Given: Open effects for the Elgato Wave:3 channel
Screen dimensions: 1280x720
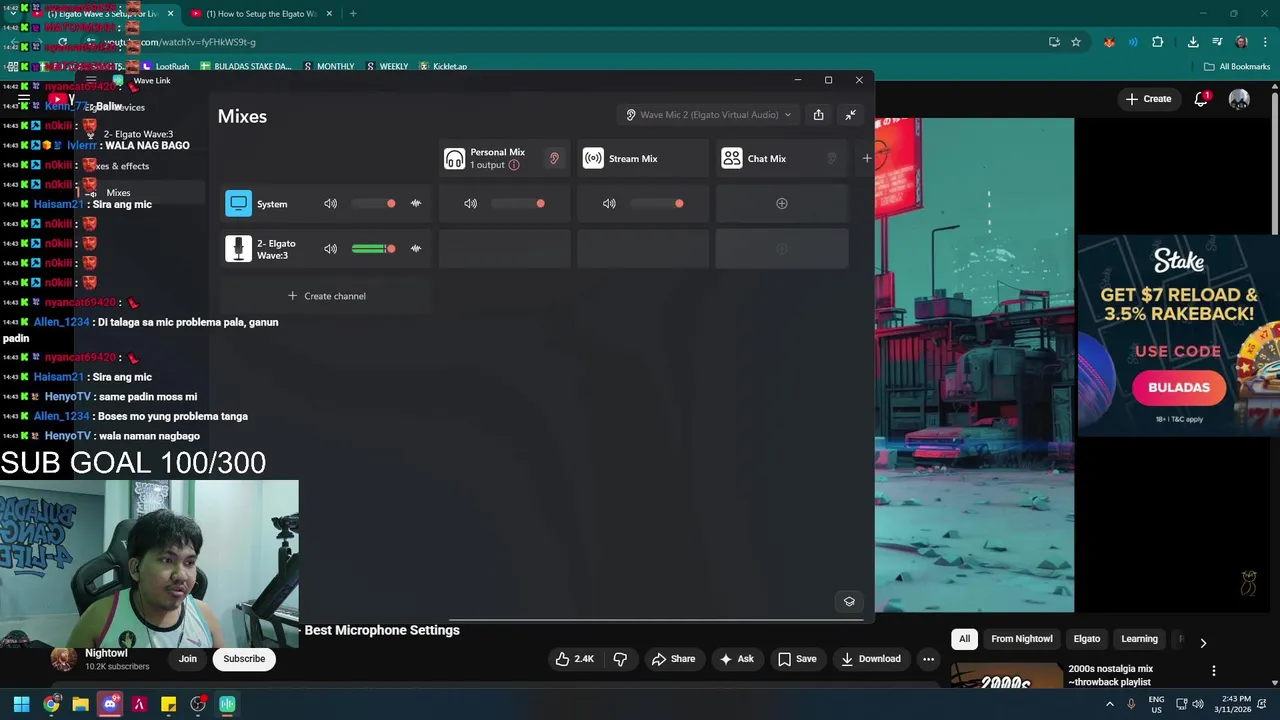Looking at the screenshot, I should coord(416,249).
